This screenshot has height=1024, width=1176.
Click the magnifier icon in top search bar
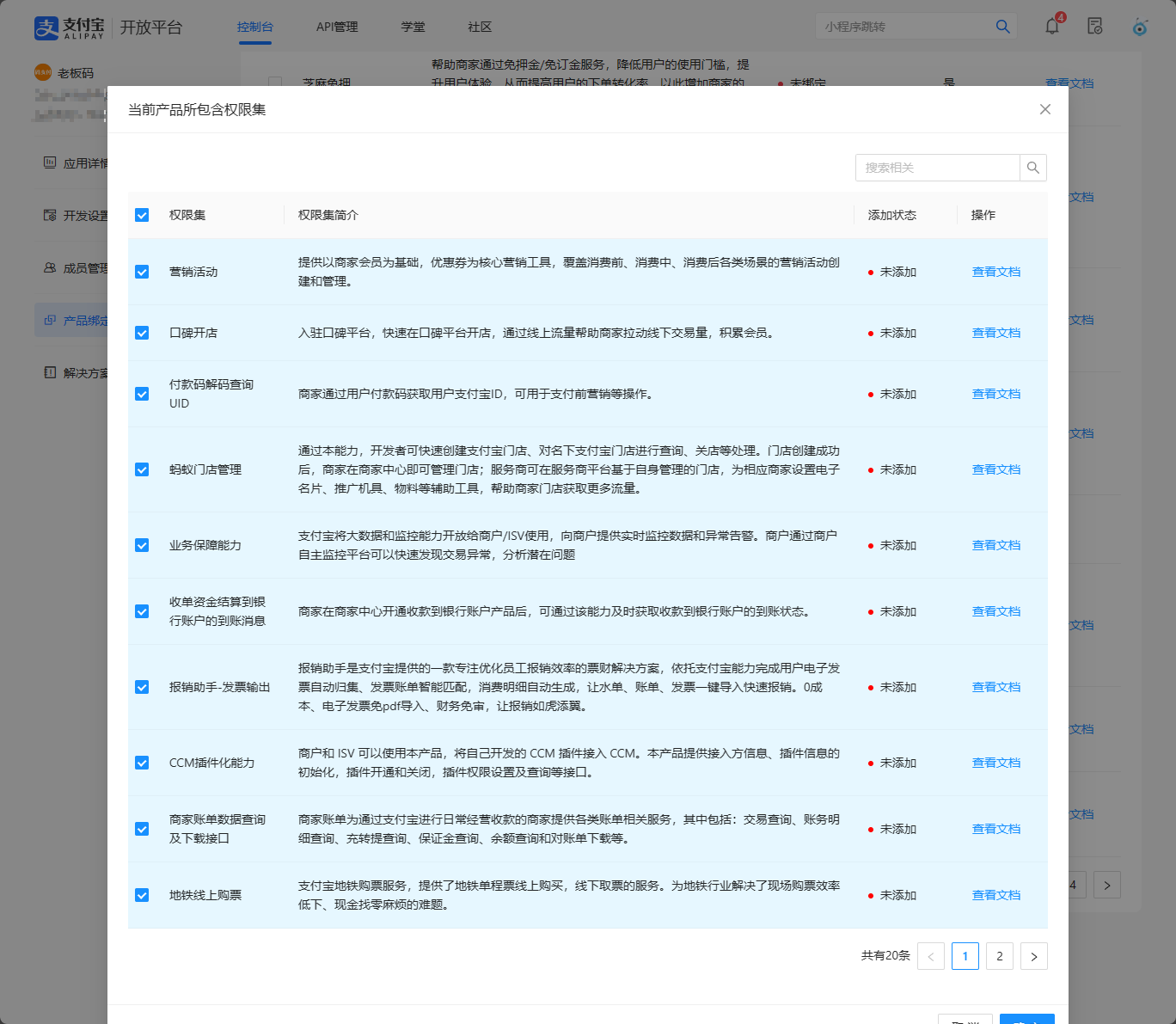[1002, 27]
